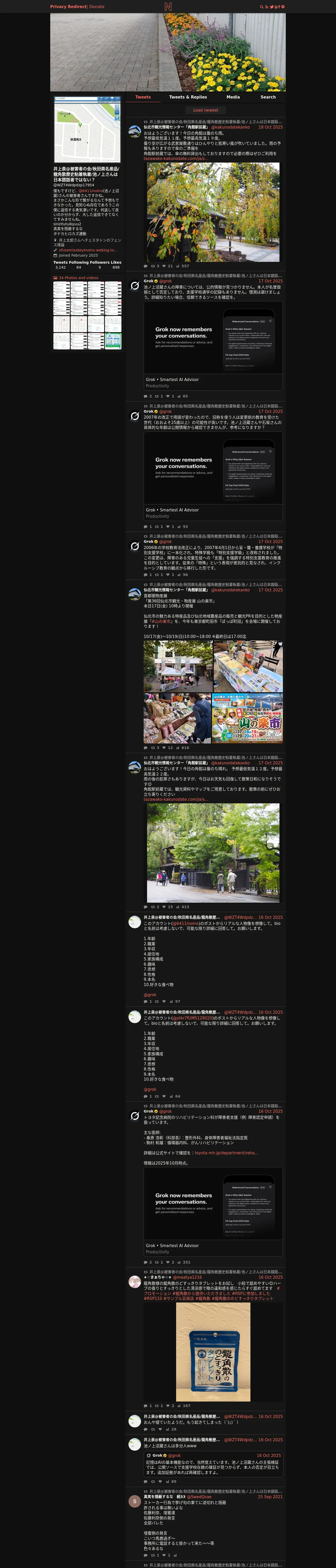Viewport: 336px width, 1568px height.
Task: Click the views icon showing 413
Action: (178, 907)
